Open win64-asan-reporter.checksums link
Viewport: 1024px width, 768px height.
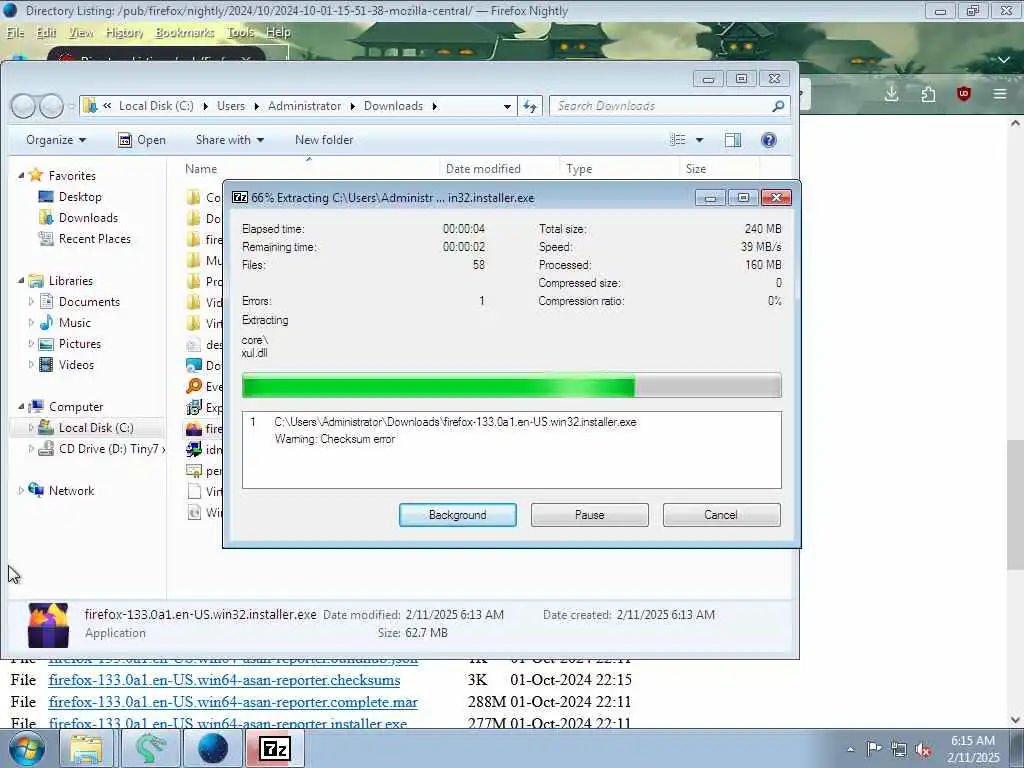[225, 680]
